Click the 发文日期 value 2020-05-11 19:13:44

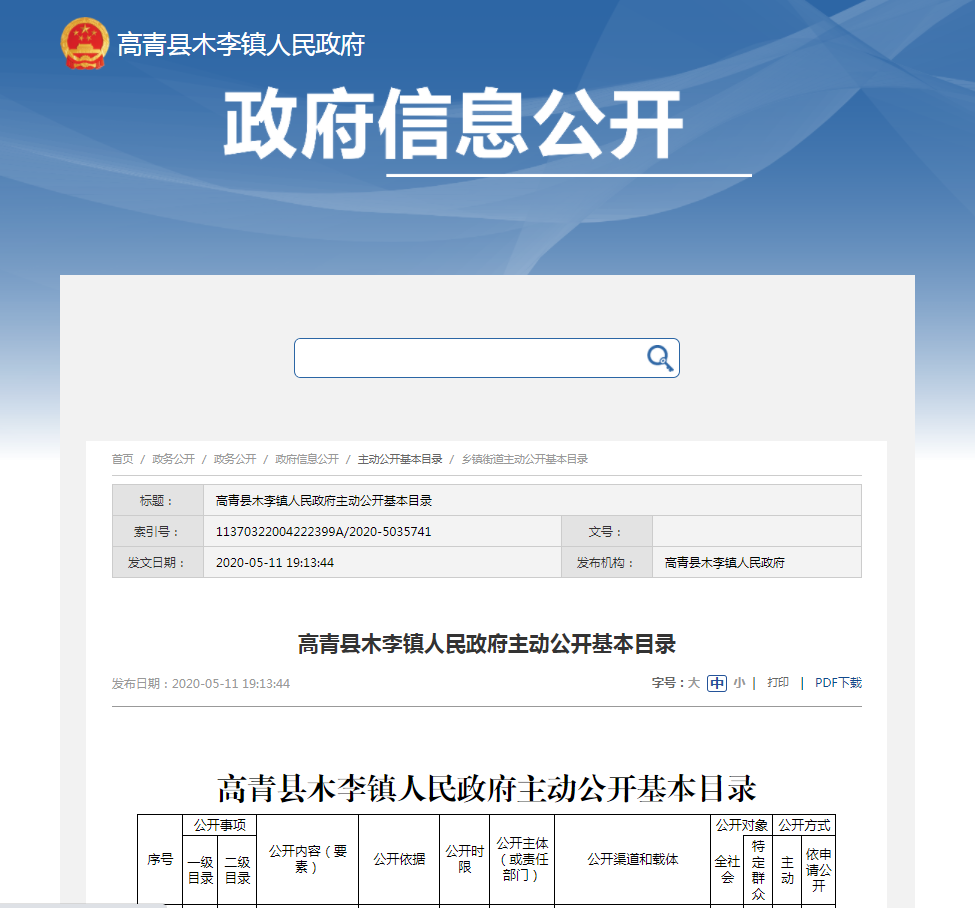coord(275,563)
